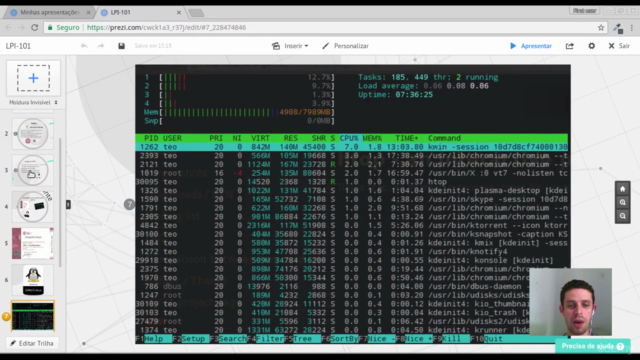
Task: Click the htop process row
Action: coord(351,182)
